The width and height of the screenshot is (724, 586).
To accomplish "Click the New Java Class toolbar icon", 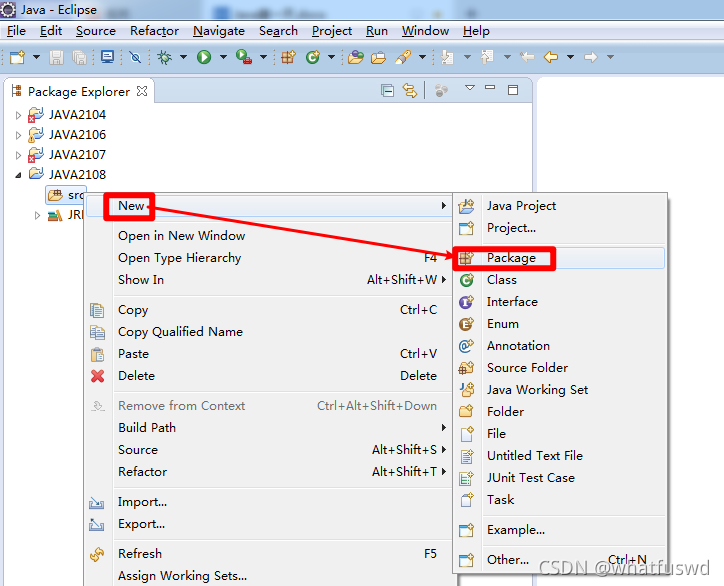I will (313, 57).
